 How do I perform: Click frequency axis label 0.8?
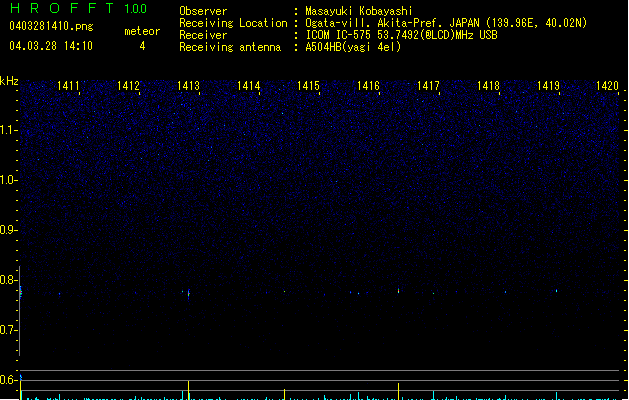pyautogui.click(x=8, y=280)
